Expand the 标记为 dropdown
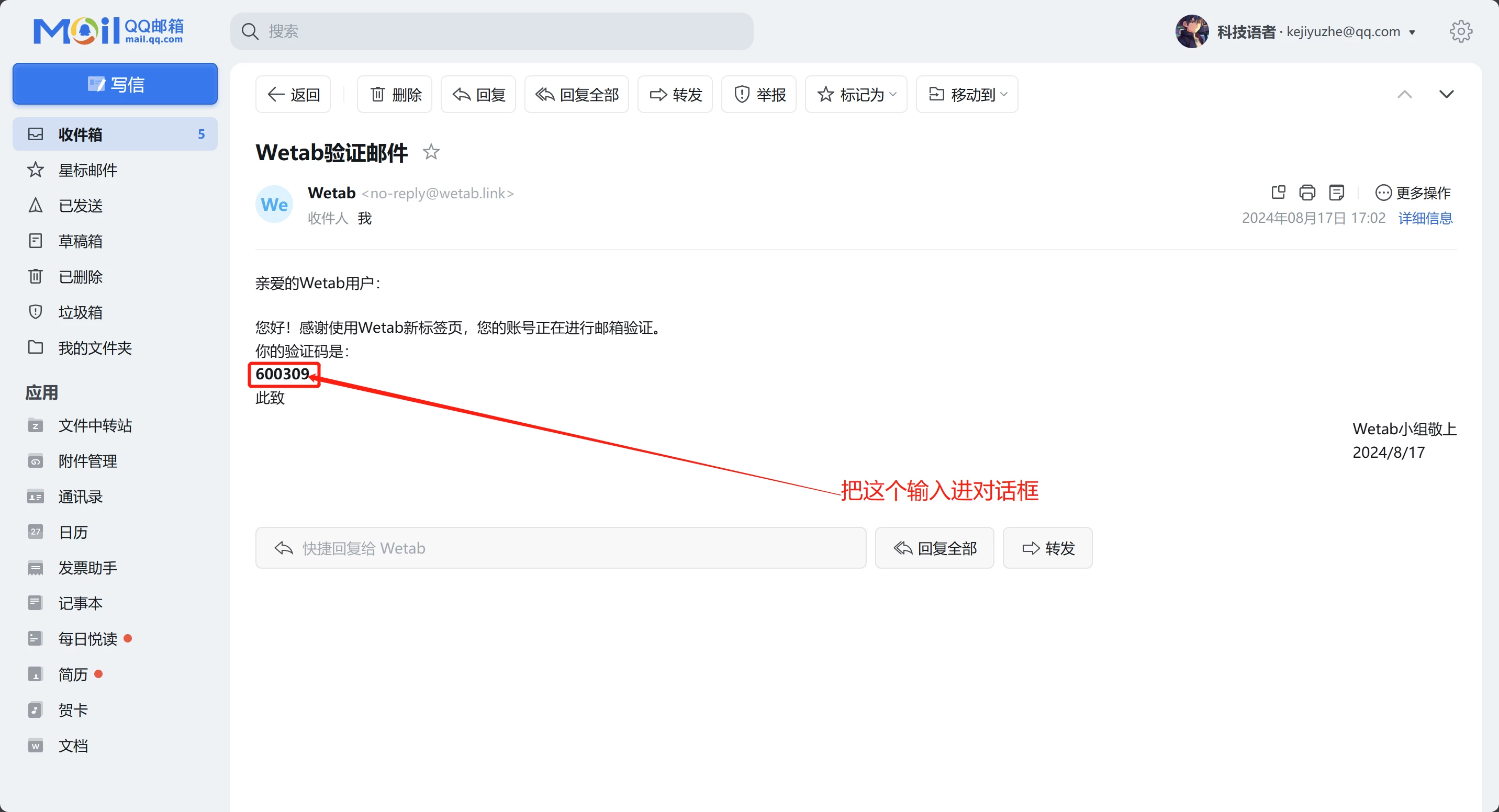1499x812 pixels. coord(856,94)
